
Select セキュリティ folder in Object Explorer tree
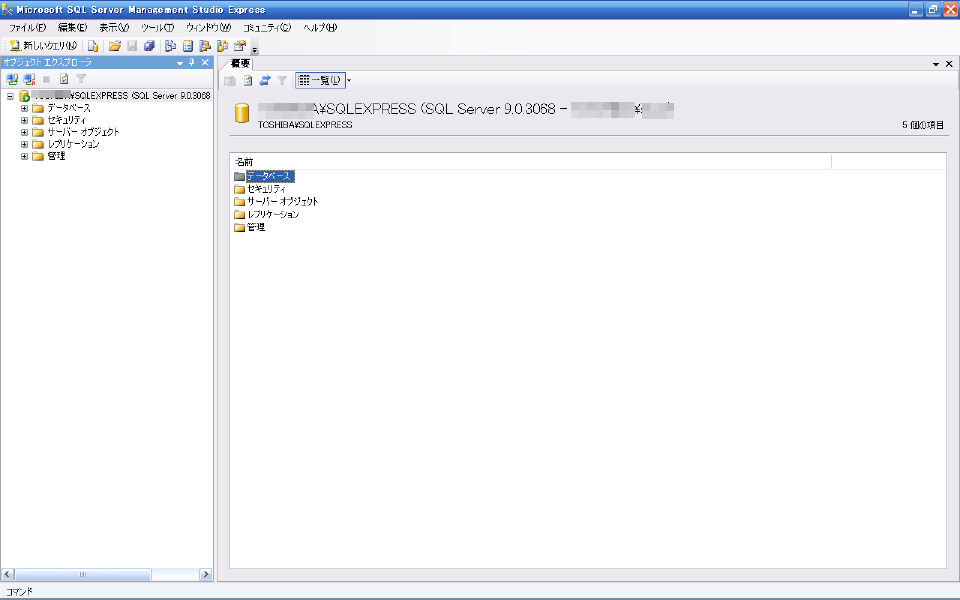pyautogui.click(x=67, y=120)
